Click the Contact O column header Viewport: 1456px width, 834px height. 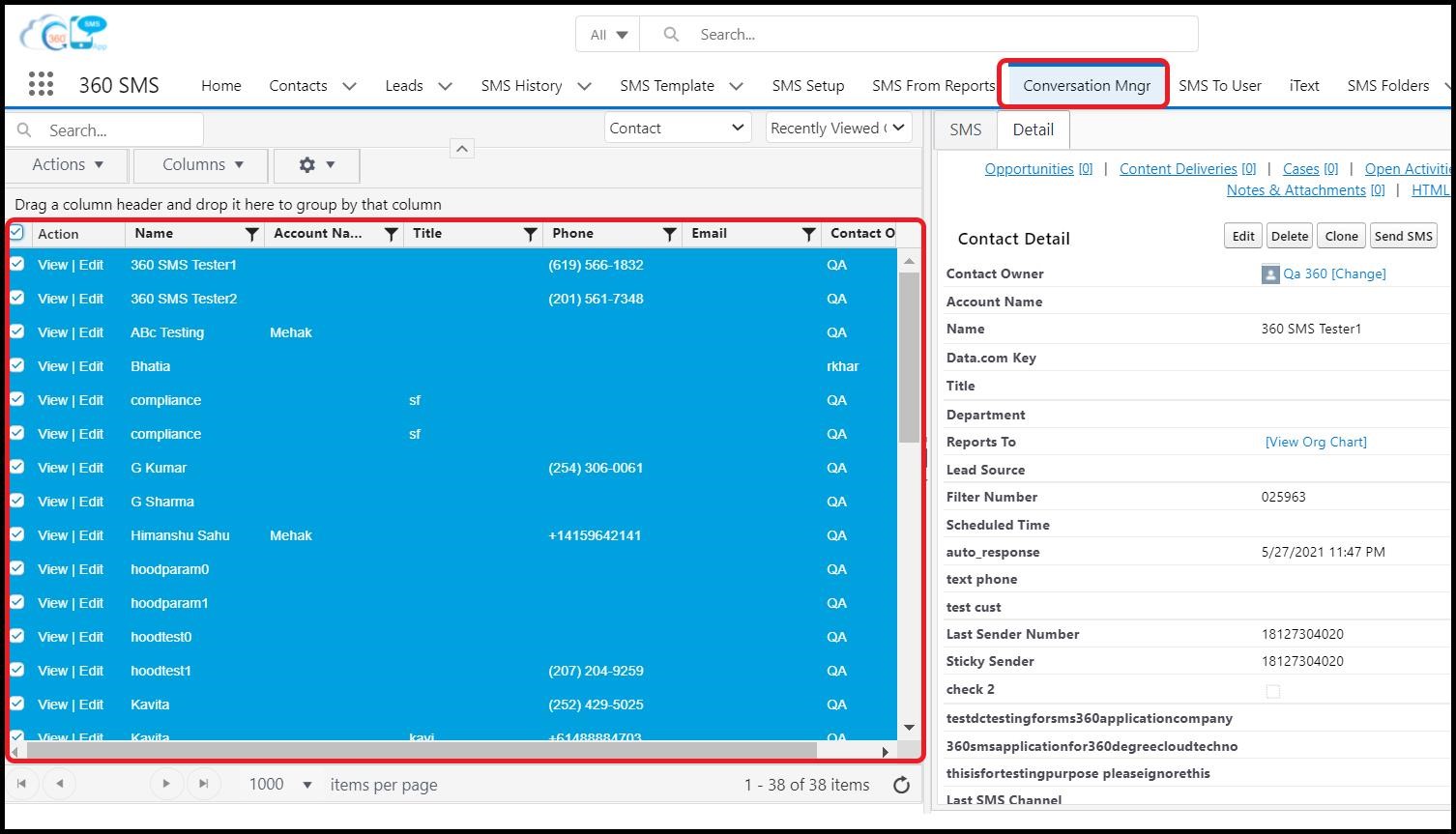coord(861,233)
